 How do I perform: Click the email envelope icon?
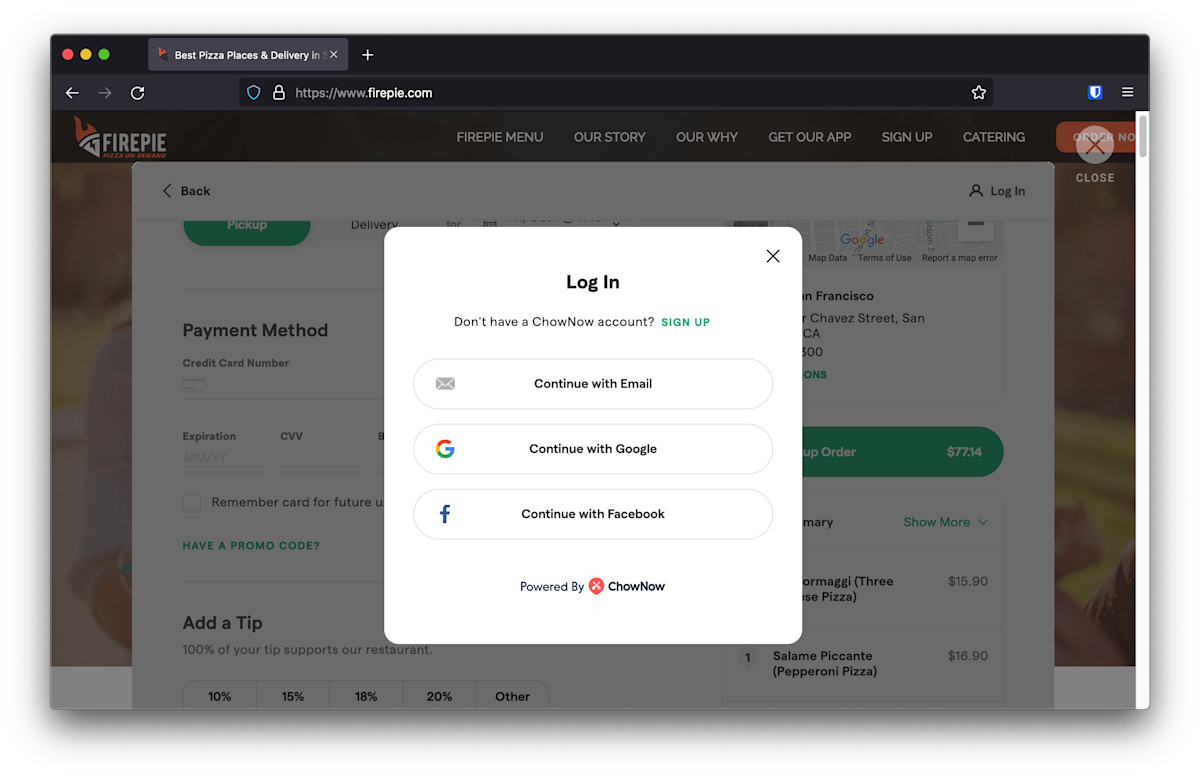tap(445, 384)
